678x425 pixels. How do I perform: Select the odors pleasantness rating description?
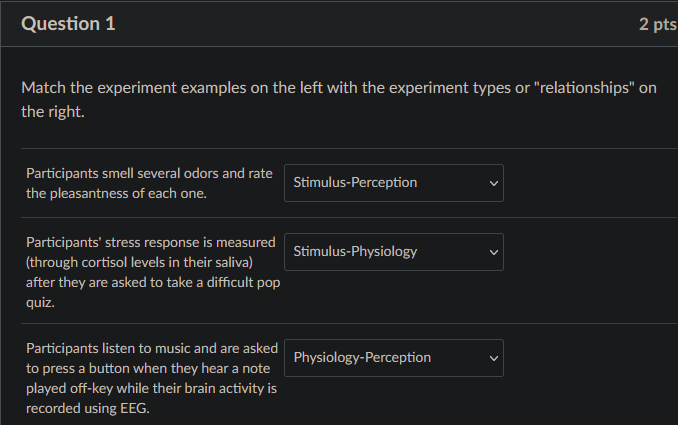[x=149, y=183]
